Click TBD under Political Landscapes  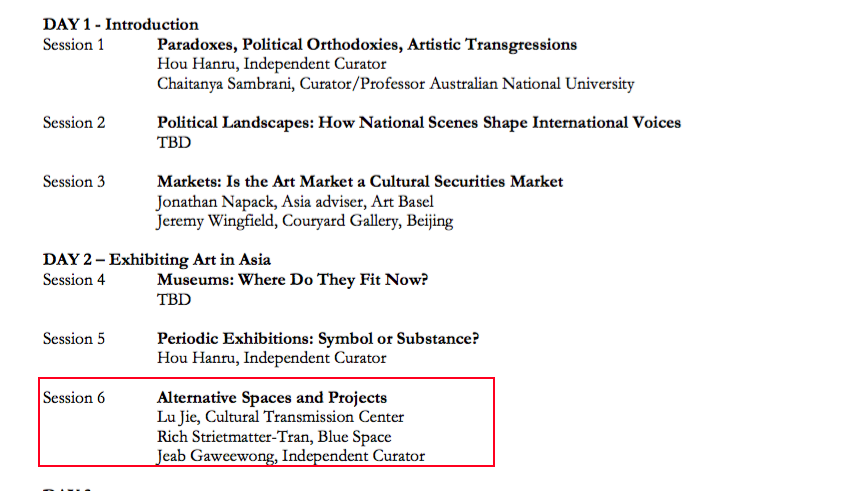[x=174, y=143]
